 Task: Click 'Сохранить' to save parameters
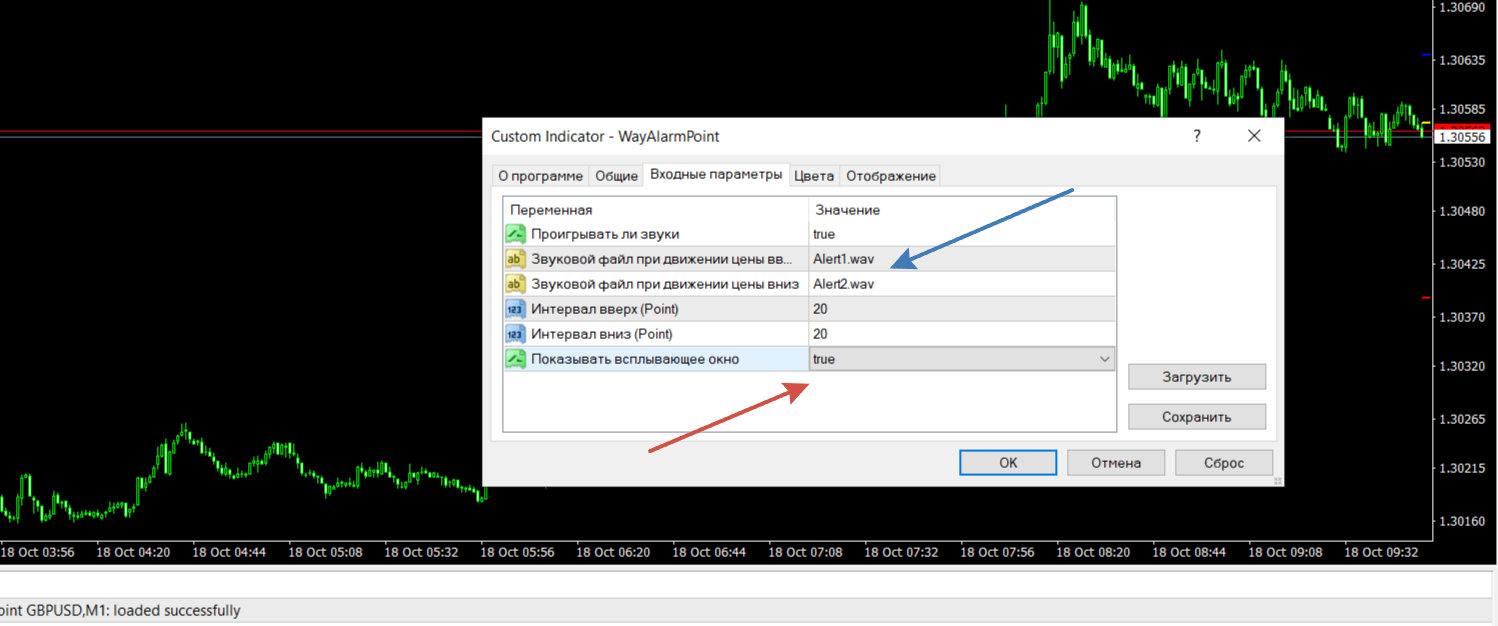click(1196, 417)
